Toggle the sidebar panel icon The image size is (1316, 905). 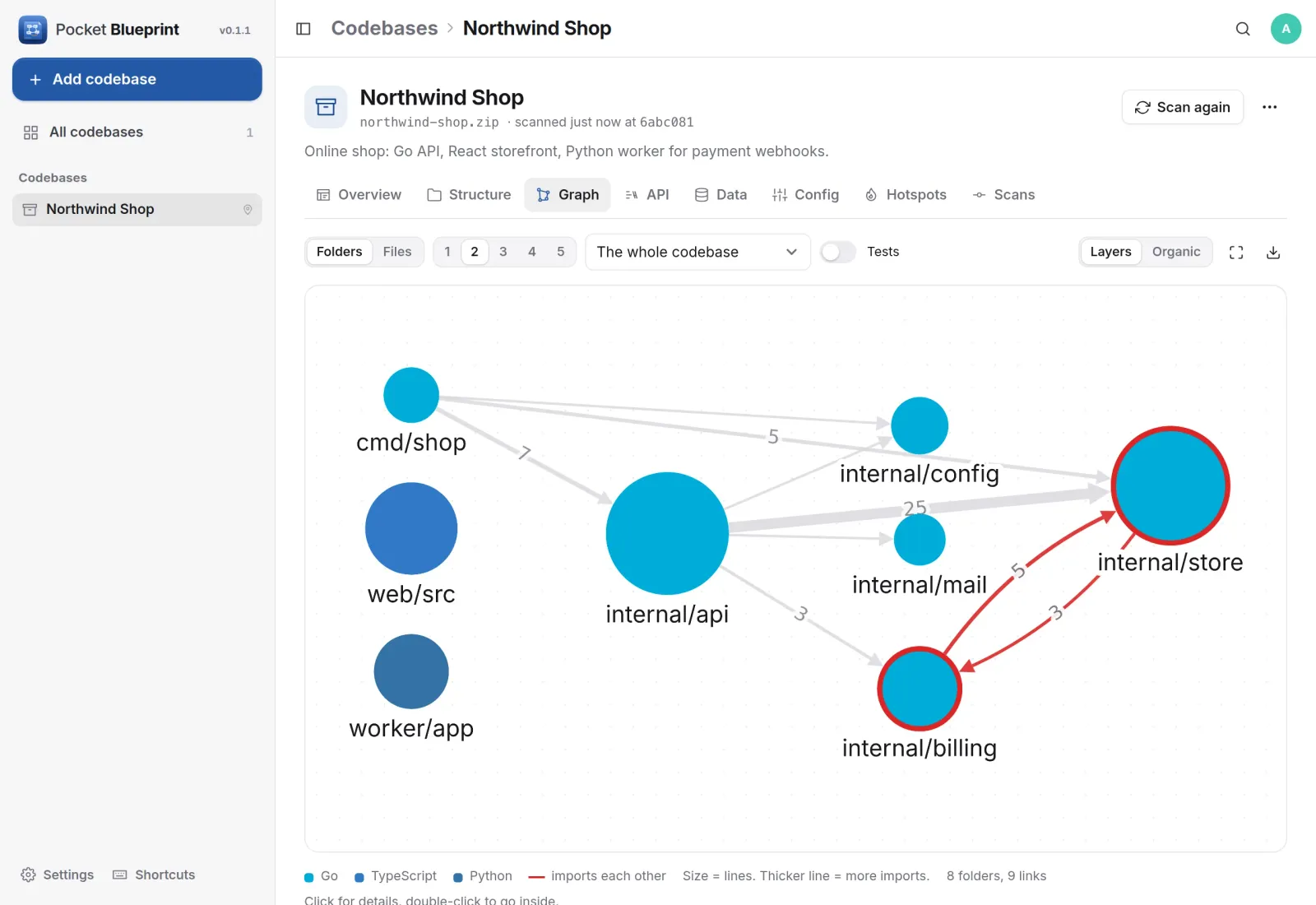coord(304,29)
